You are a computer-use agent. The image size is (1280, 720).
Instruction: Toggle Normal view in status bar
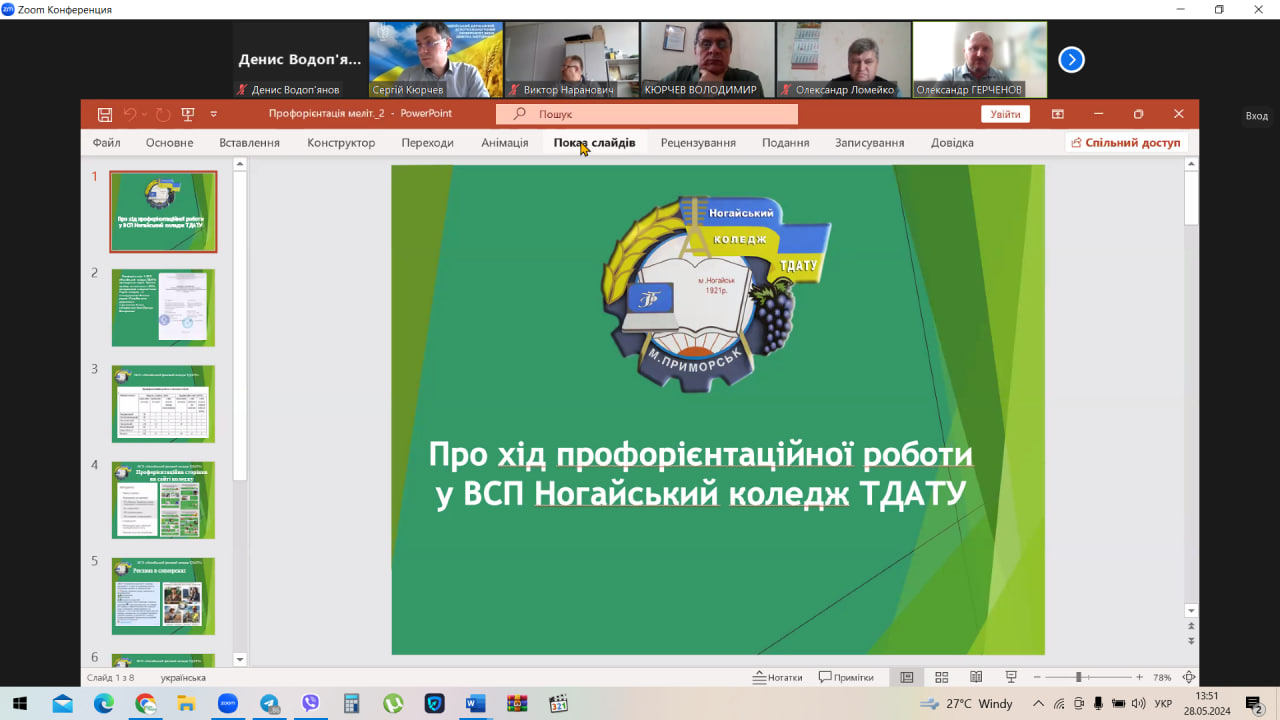(x=907, y=677)
